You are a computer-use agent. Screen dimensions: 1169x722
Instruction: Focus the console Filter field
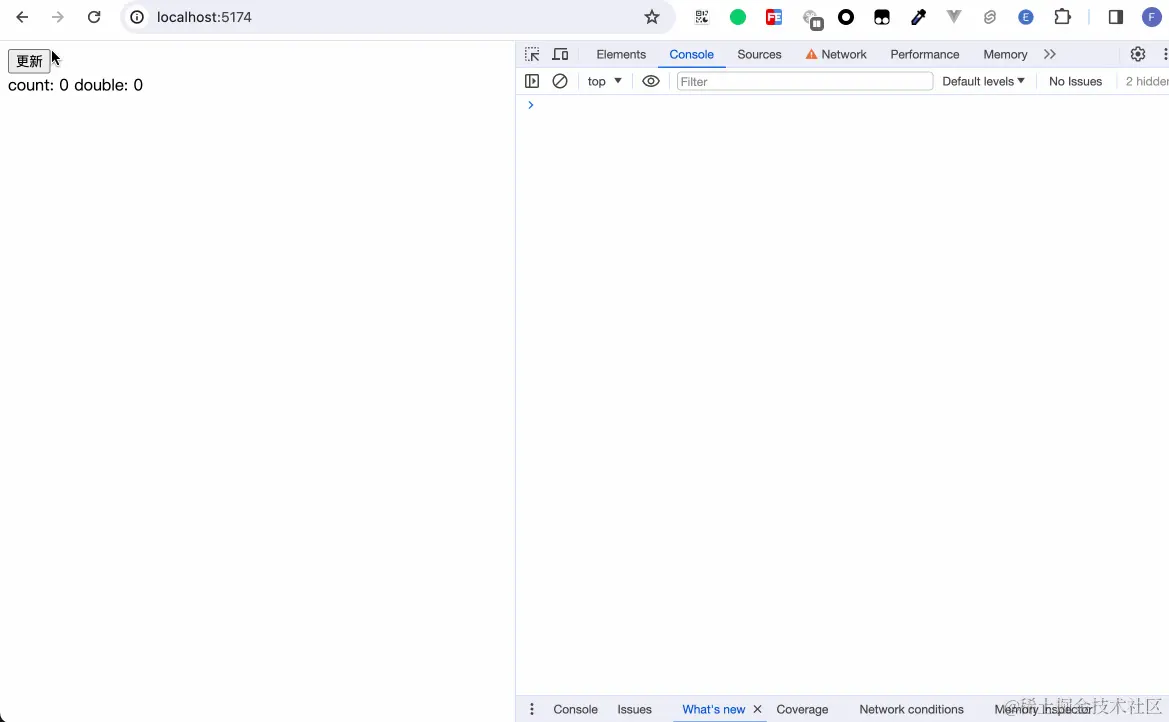click(804, 81)
